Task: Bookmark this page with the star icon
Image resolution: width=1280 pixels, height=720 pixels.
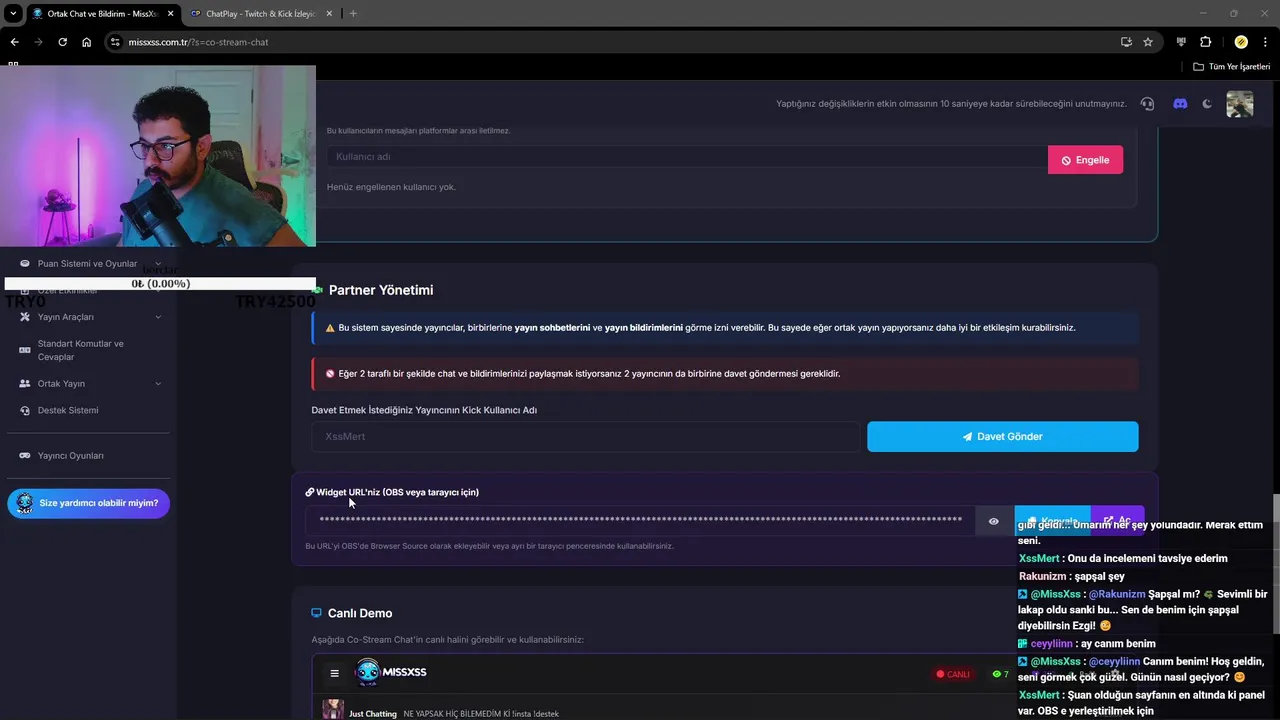Action: tap(1148, 42)
